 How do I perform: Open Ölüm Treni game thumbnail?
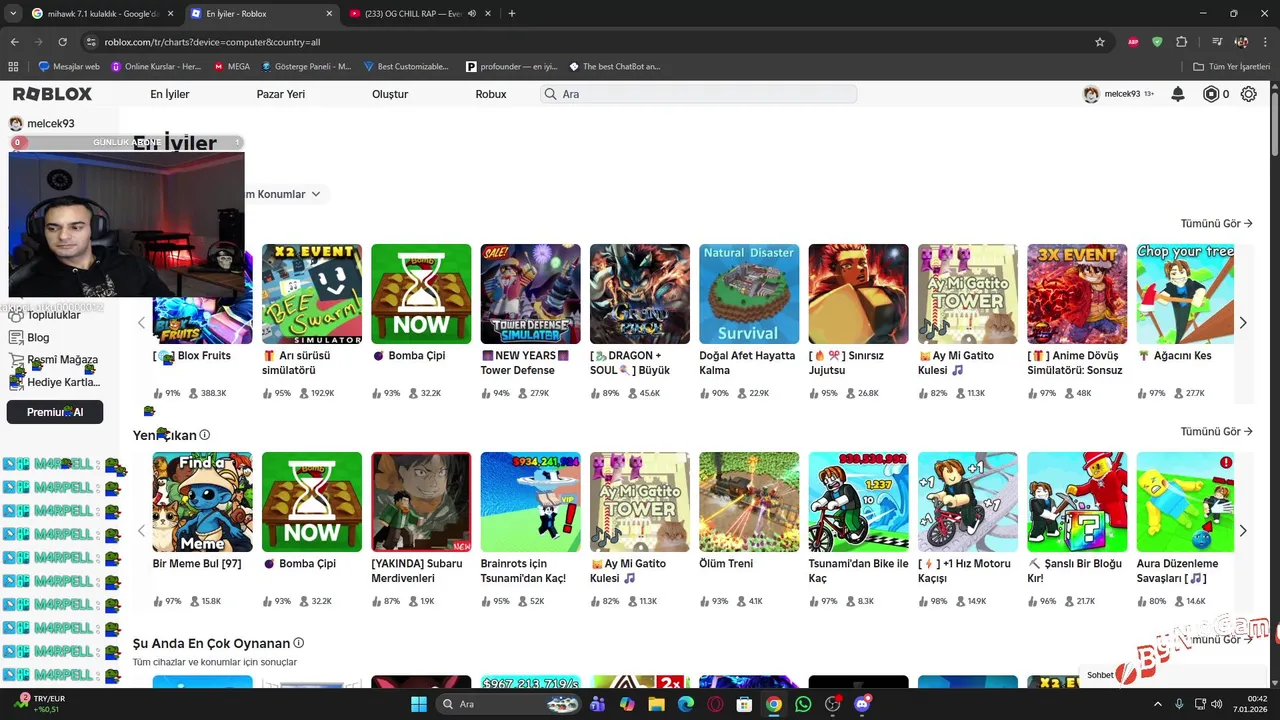pos(749,502)
